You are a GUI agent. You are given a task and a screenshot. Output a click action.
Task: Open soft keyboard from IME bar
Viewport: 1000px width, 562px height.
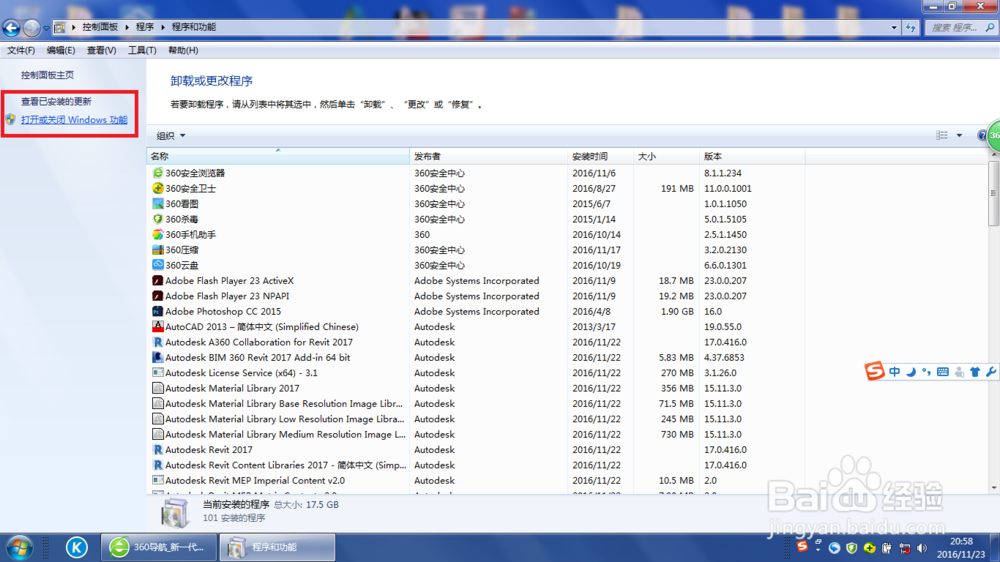tap(943, 372)
